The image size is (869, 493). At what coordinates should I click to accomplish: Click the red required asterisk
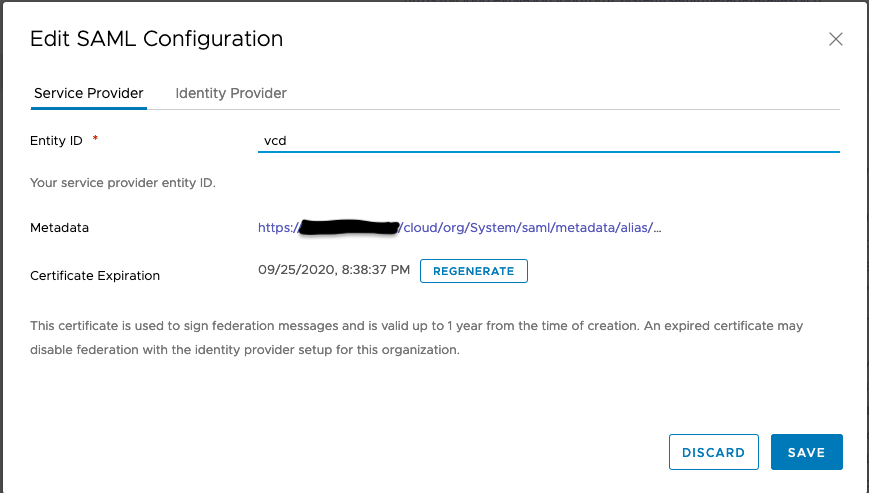95,140
